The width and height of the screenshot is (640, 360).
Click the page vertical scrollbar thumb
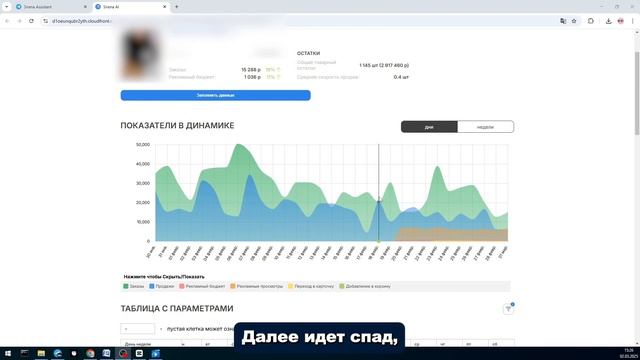point(637,93)
